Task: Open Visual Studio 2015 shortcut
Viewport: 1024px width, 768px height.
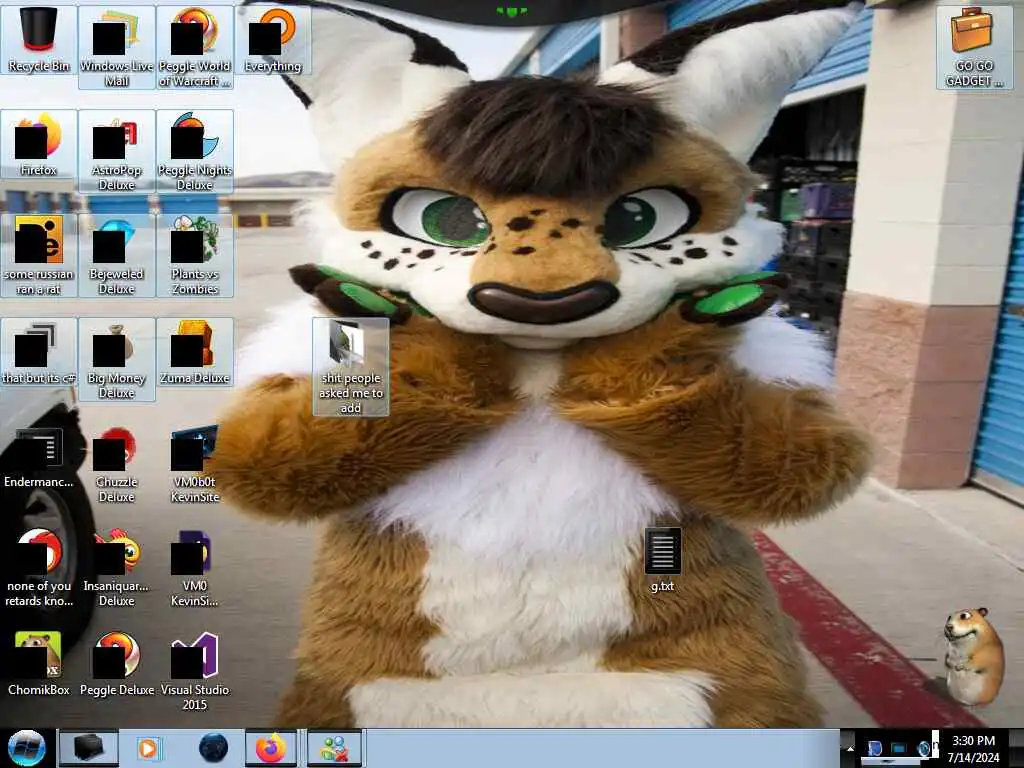Action: pyautogui.click(x=195, y=671)
